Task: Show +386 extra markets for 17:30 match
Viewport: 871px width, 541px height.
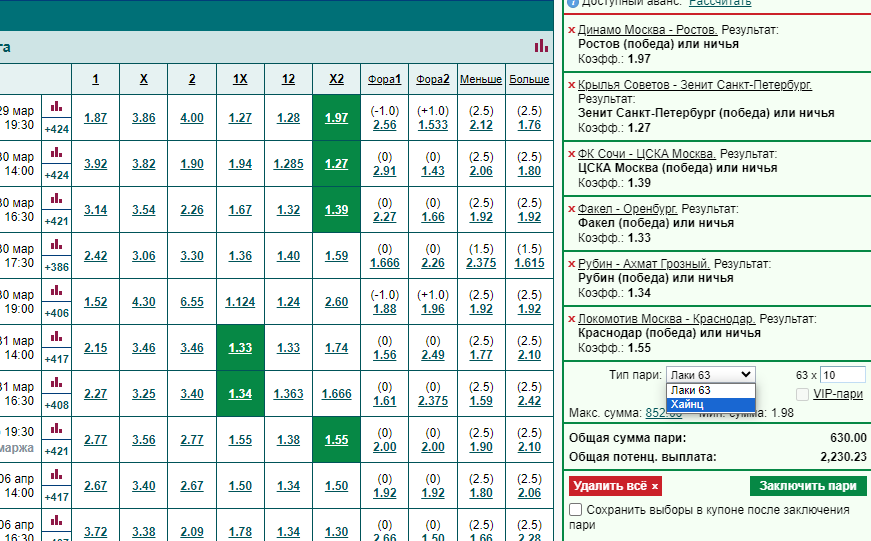Action: coord(57,267)
